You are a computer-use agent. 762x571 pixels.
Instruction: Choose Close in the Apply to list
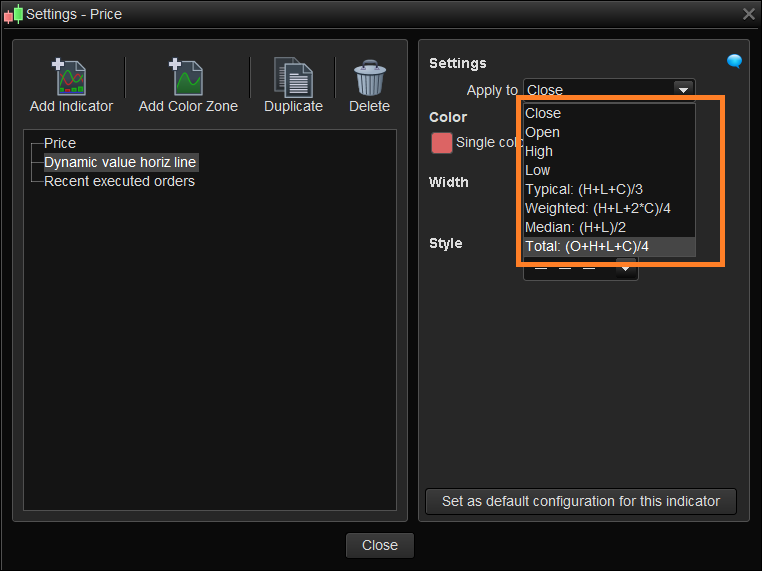609,113
